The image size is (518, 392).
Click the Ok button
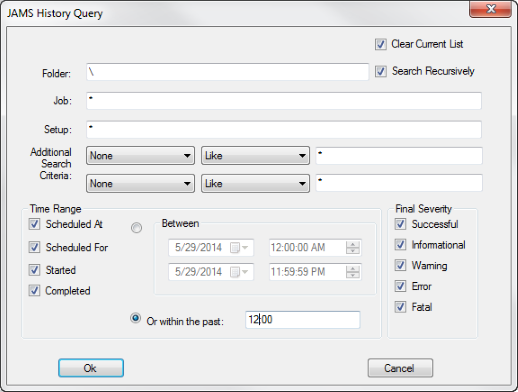click(x=91, y=368)
